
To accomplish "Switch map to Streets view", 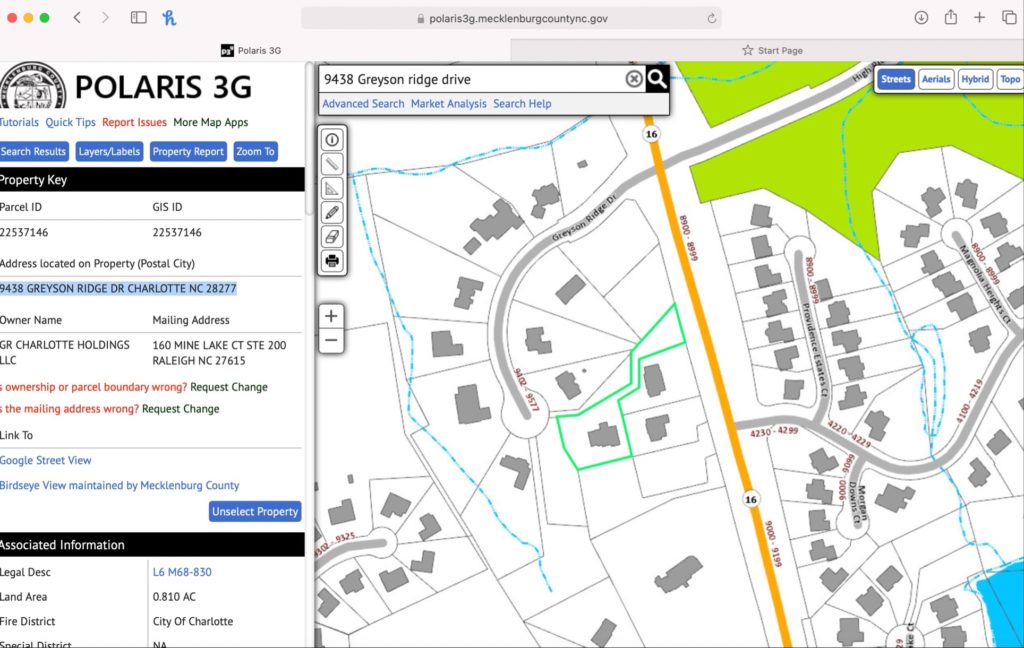I will (x=895, y=79).
